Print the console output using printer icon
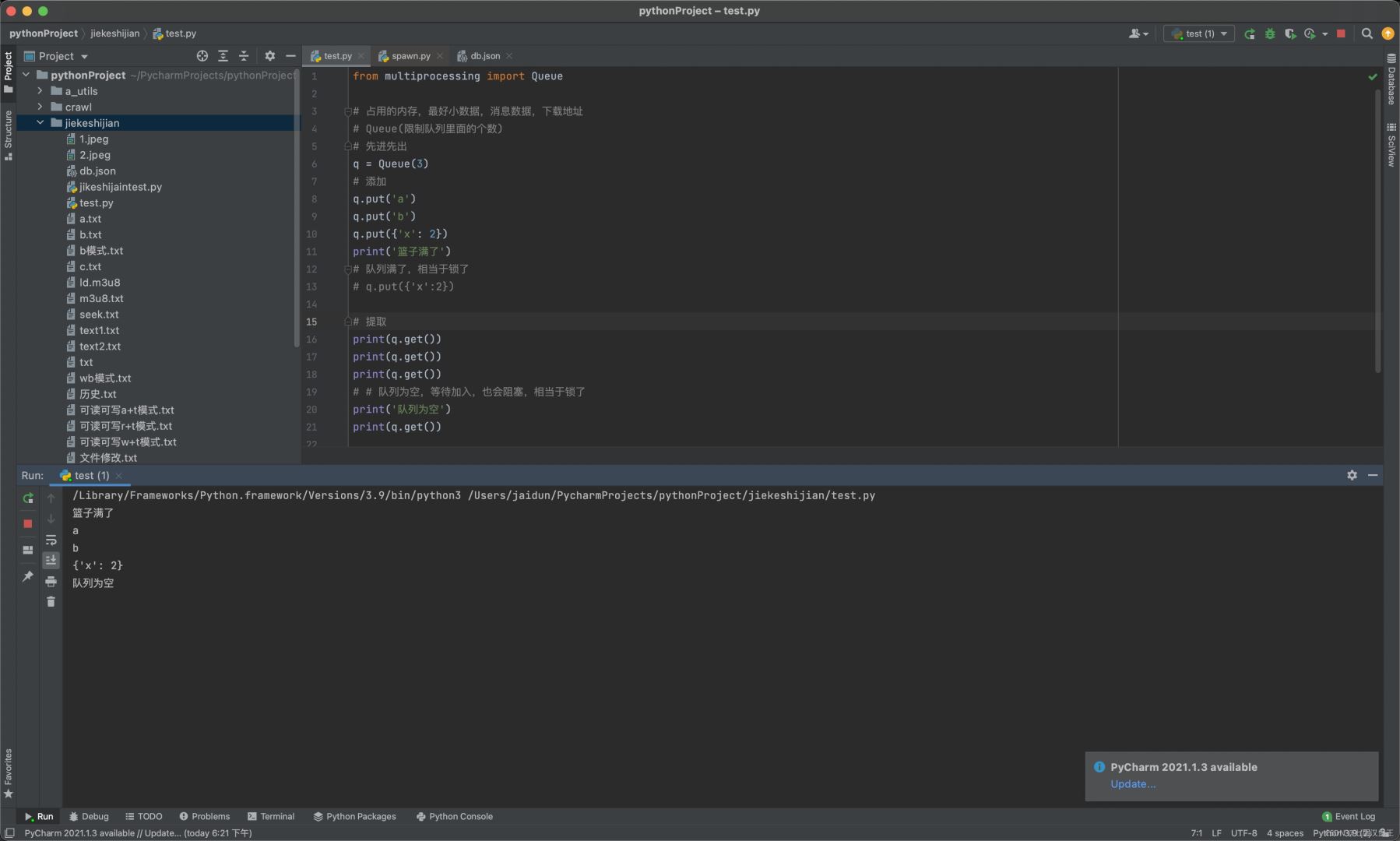Image resolution: width=1400 pixels, height=841 pixels. 51,581
